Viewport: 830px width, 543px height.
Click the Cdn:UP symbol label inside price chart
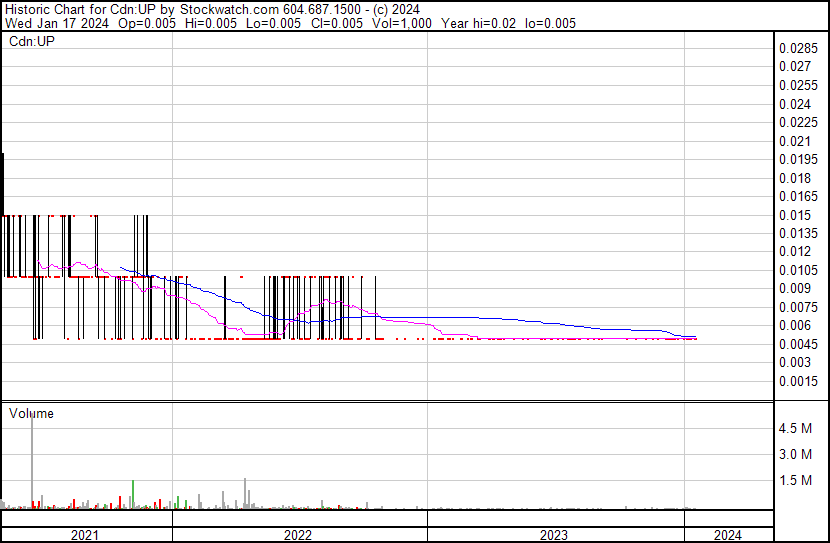click(x=30, y=42)
